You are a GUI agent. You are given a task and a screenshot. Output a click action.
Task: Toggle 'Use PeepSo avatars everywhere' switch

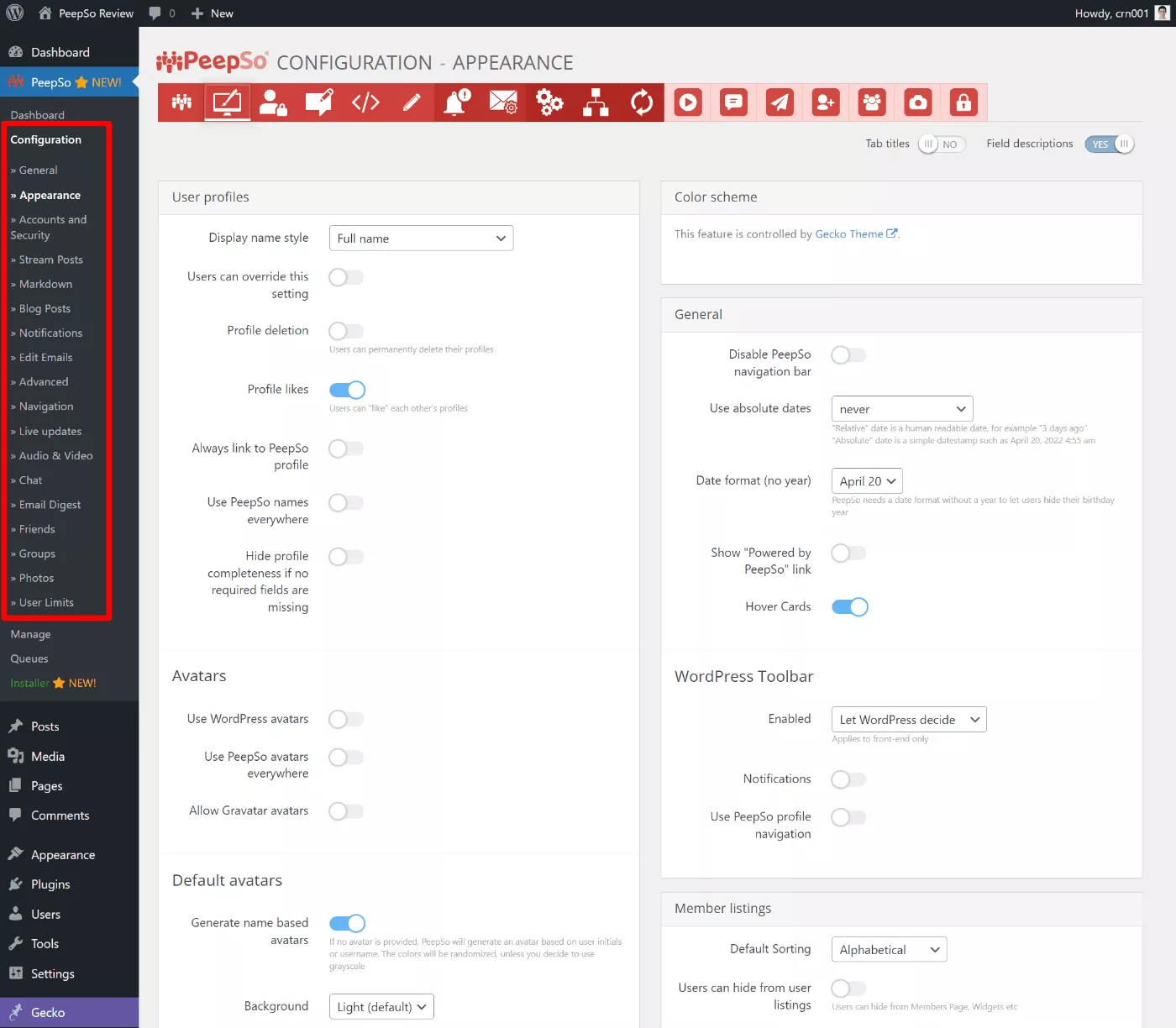pos(346,758)
